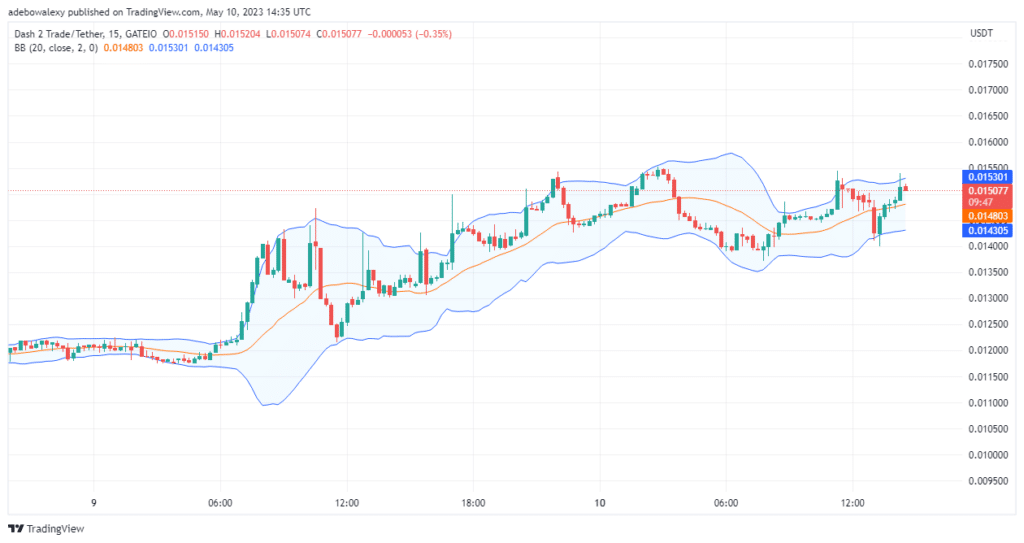Click the 0.012000 price axis label
This screenshot has width=1024, height=543.
tap(988, 351)
